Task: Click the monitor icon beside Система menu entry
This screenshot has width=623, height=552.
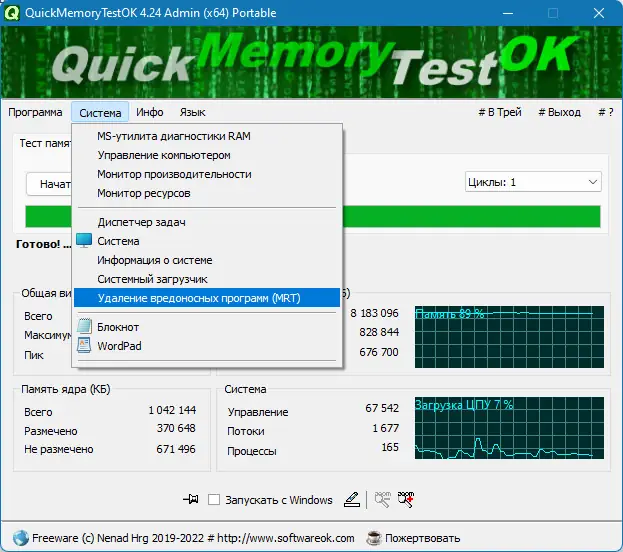Action: (84, 241)
